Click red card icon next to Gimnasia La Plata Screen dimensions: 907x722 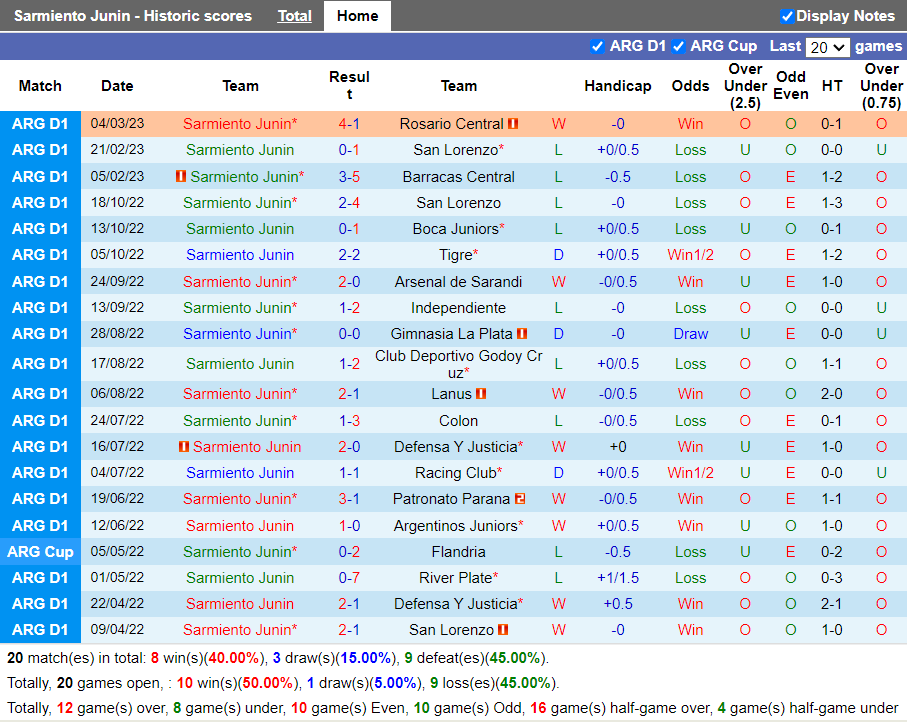(522, 334)
